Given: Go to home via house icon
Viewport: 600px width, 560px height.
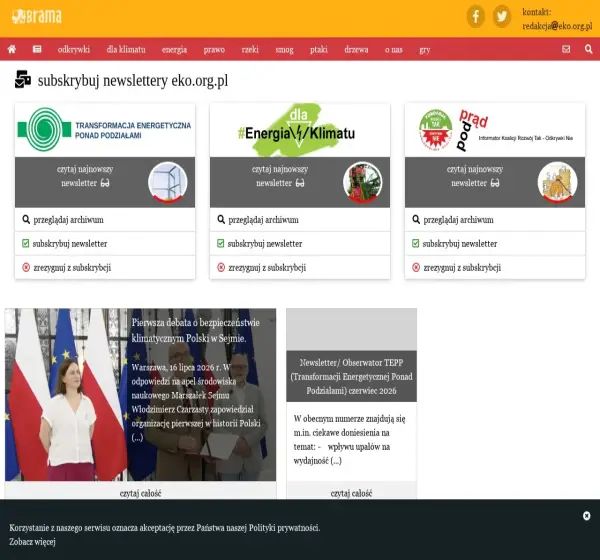Looking at the screenshot, I should [x=12, y=49].
